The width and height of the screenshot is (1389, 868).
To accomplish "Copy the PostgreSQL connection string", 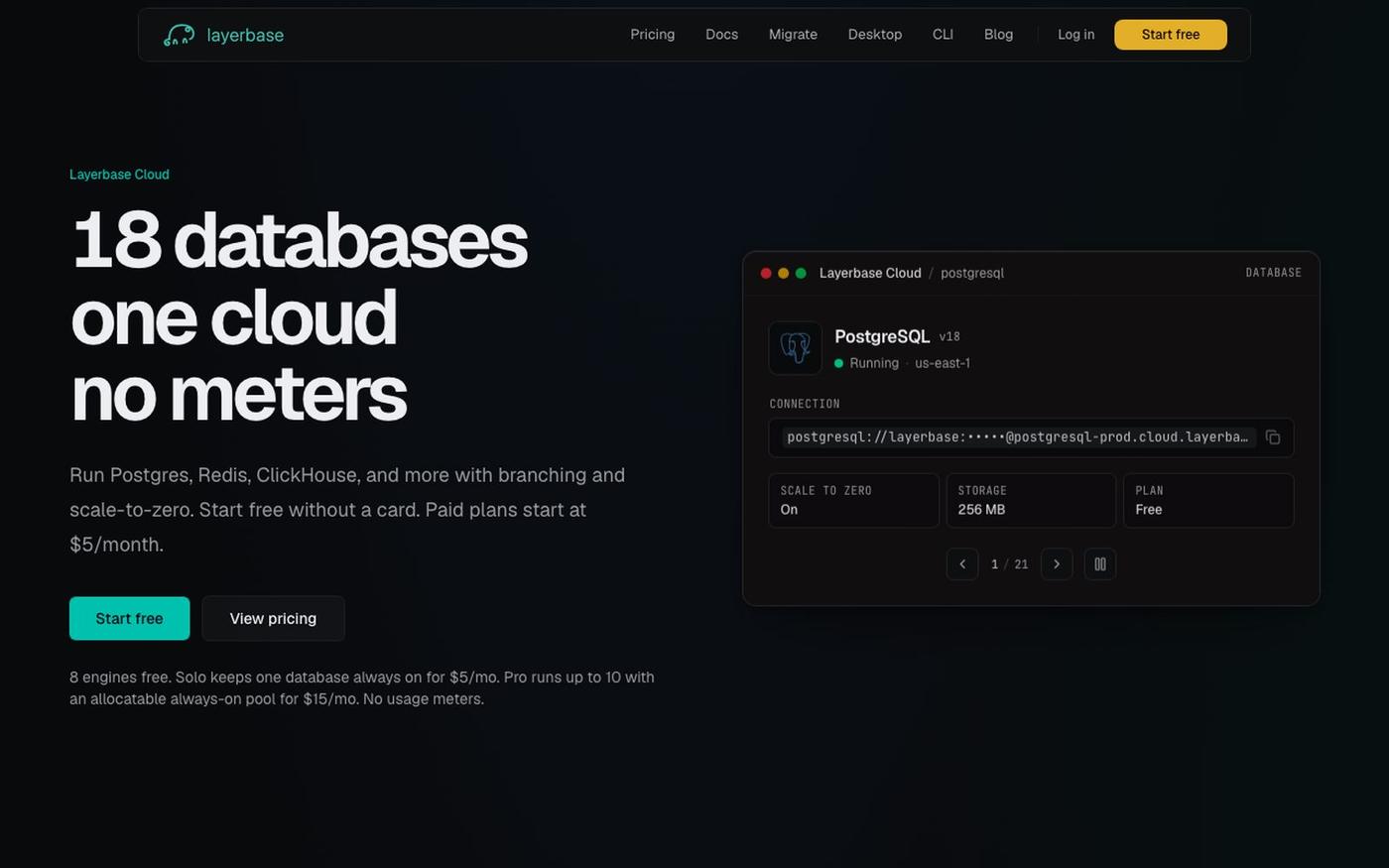I will click(x=1273, y=437).
